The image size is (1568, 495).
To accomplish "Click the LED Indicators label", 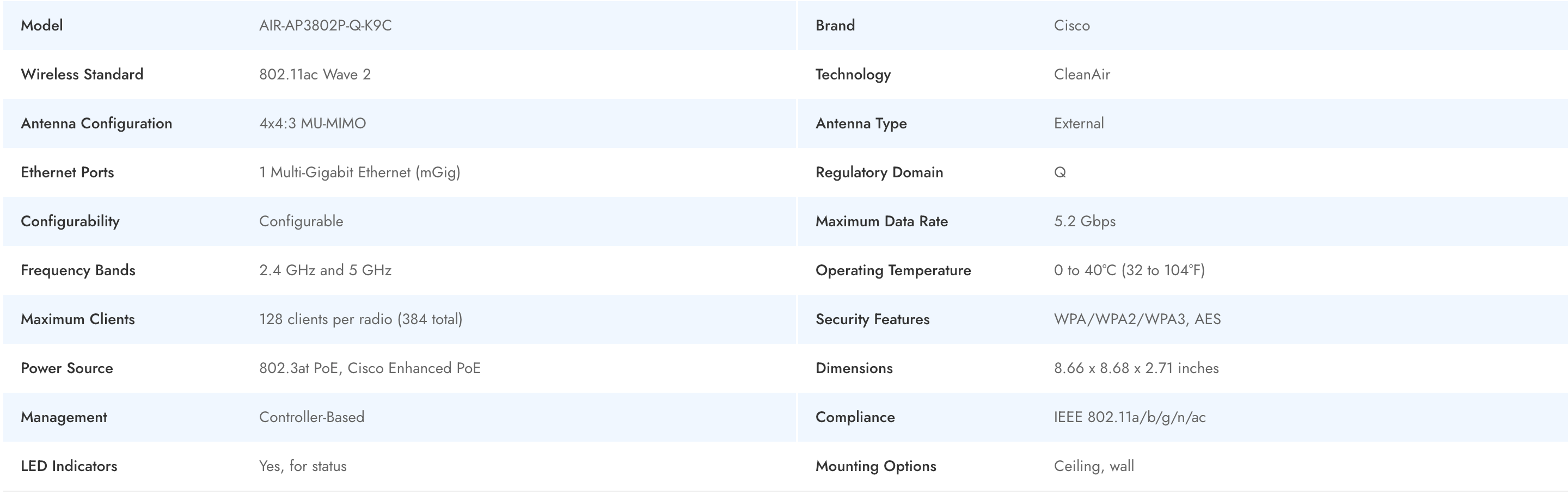I will 69,466.
